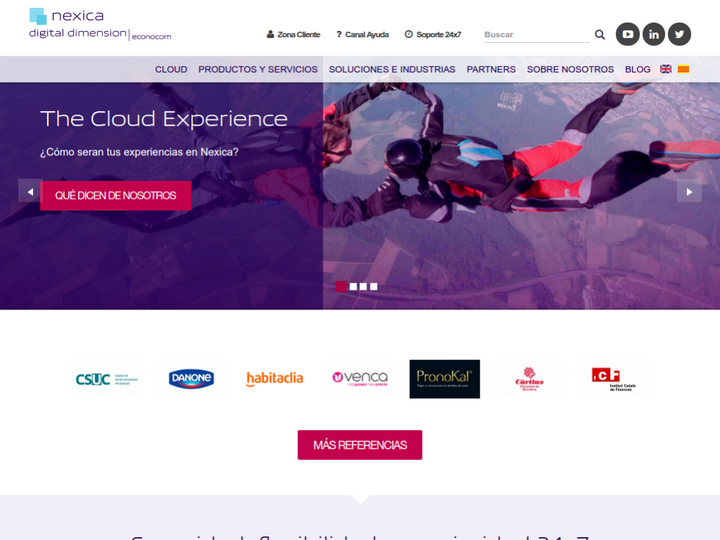Click the Más Referencias button
Screen dimensions: 720x540
tap(360, 445)
